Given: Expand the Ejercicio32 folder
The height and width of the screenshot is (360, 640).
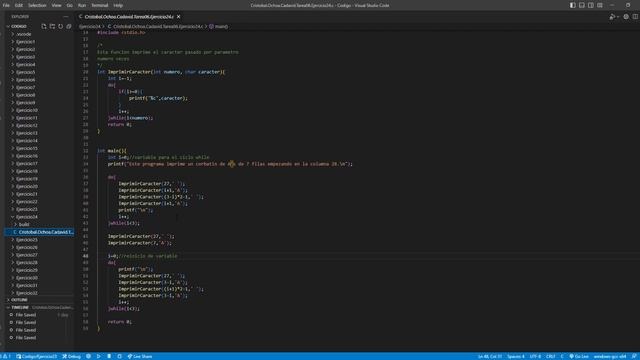Looking at the screenshot, I should [27, 293].
